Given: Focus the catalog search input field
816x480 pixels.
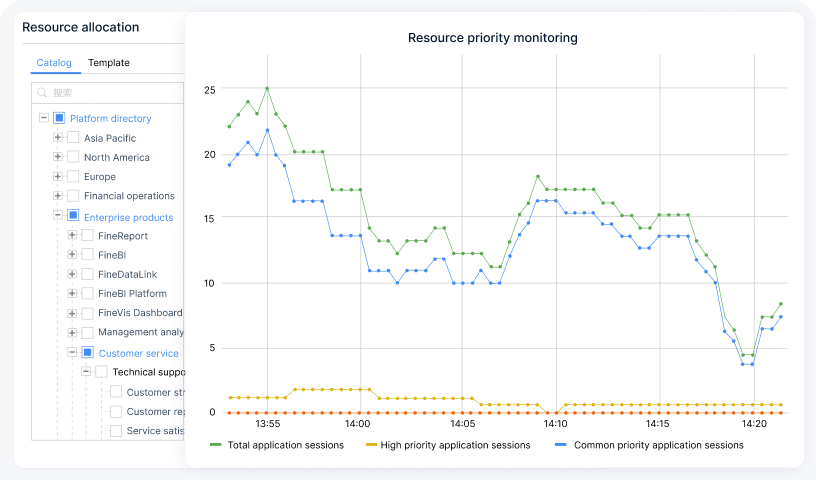Looking at the screenshot, I should pos(110,93).
